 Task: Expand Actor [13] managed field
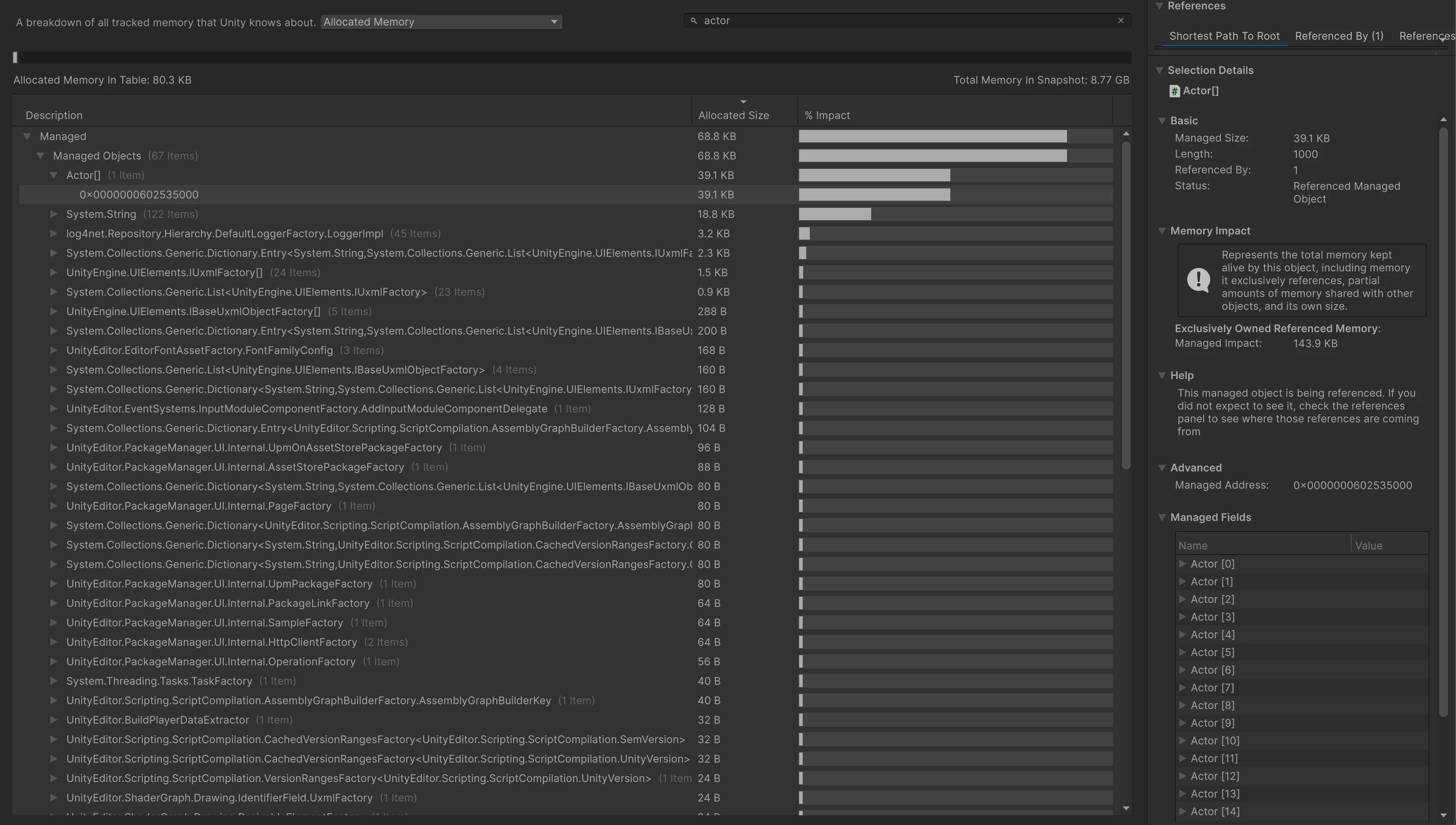point(1182,794)
